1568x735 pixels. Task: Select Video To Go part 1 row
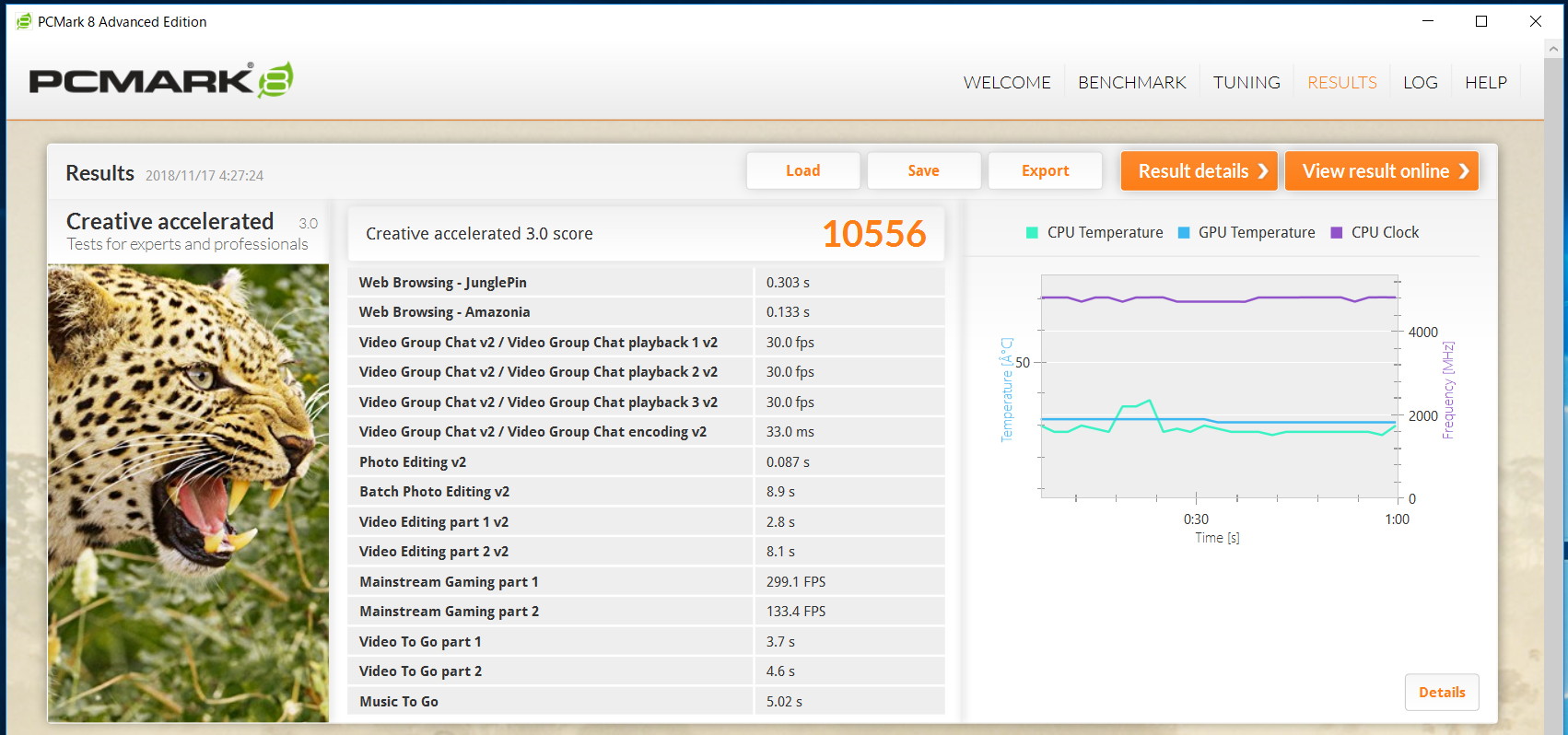click(x=646, y=642)
